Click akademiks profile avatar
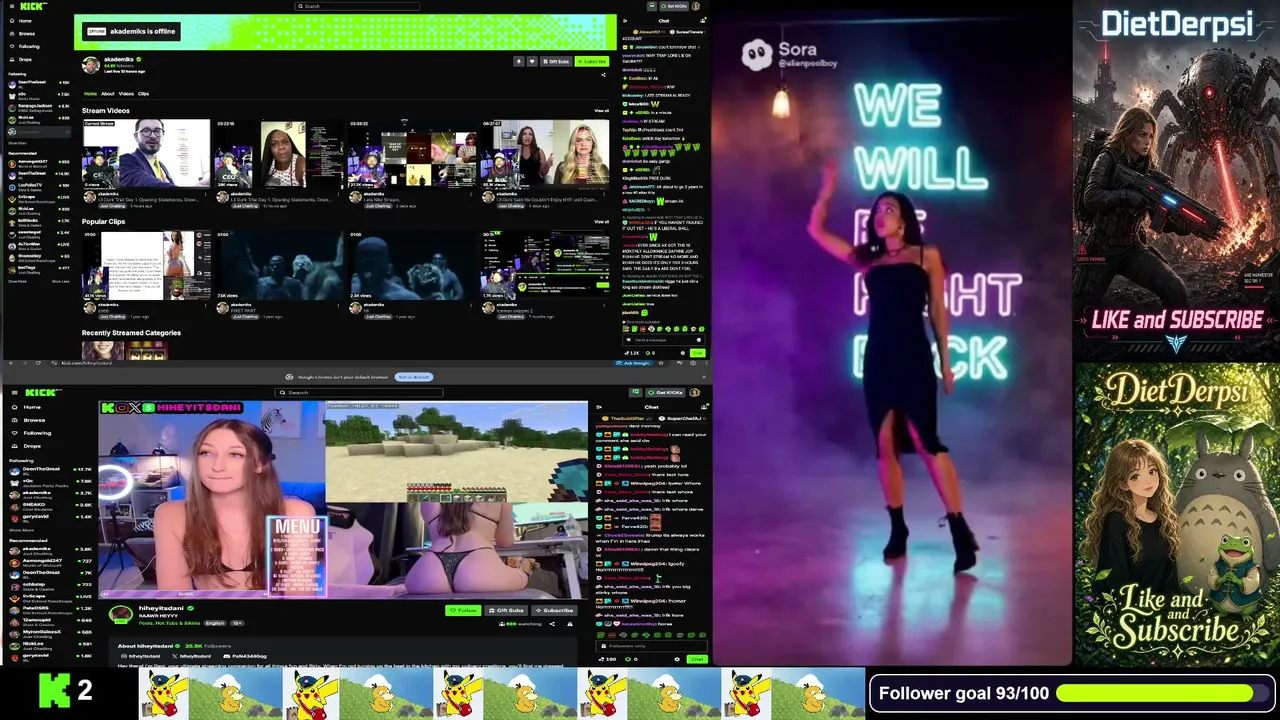1280x720 pixels. click(91, 66)
